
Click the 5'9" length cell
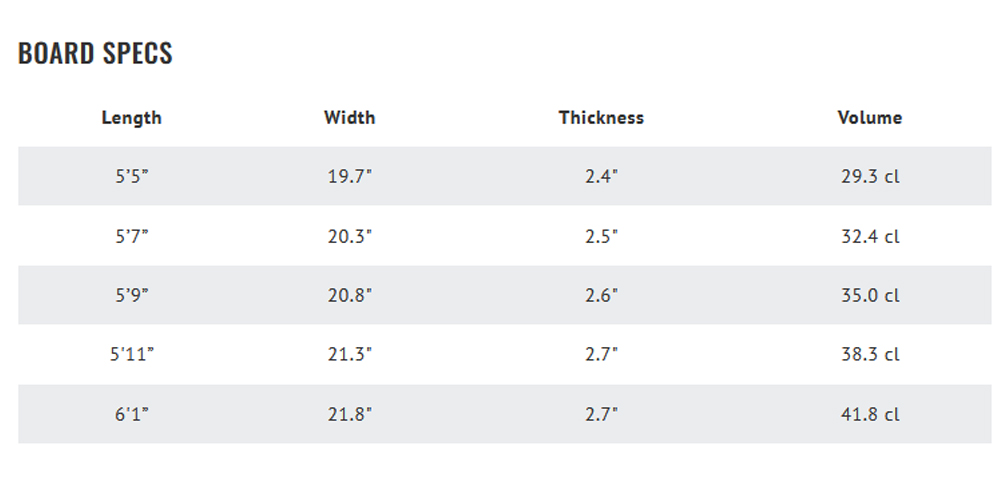[131, 295]
